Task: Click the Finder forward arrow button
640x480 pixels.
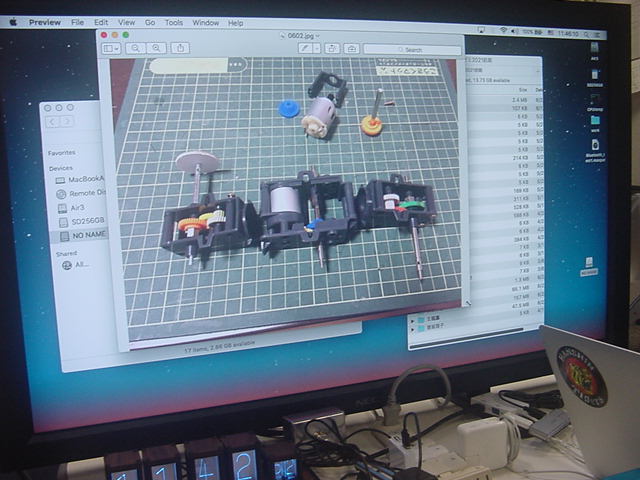Action: (67, 122)
